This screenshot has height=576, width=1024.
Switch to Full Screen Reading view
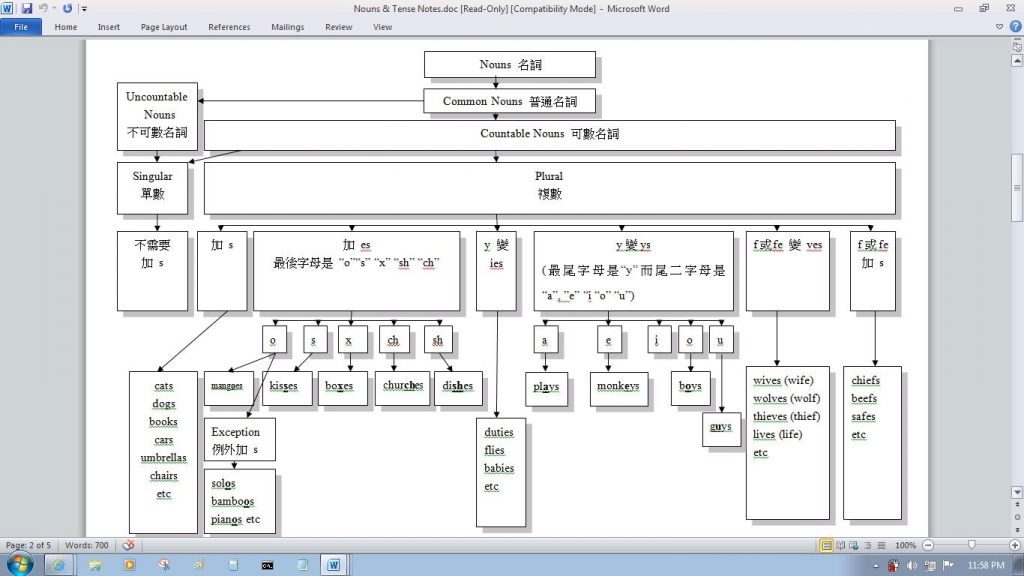pyautogui.click(x=840, y=545)
